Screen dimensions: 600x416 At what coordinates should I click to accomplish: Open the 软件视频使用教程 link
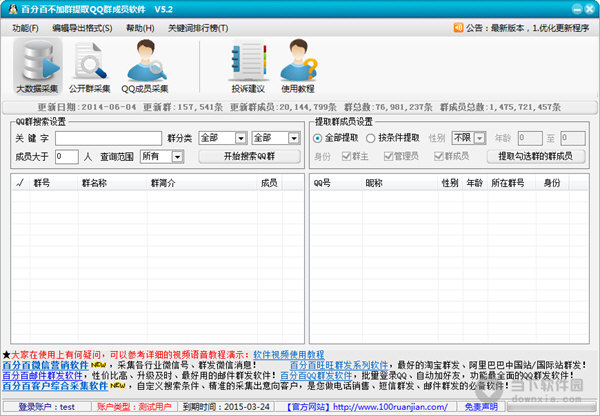tap(289, 355)
